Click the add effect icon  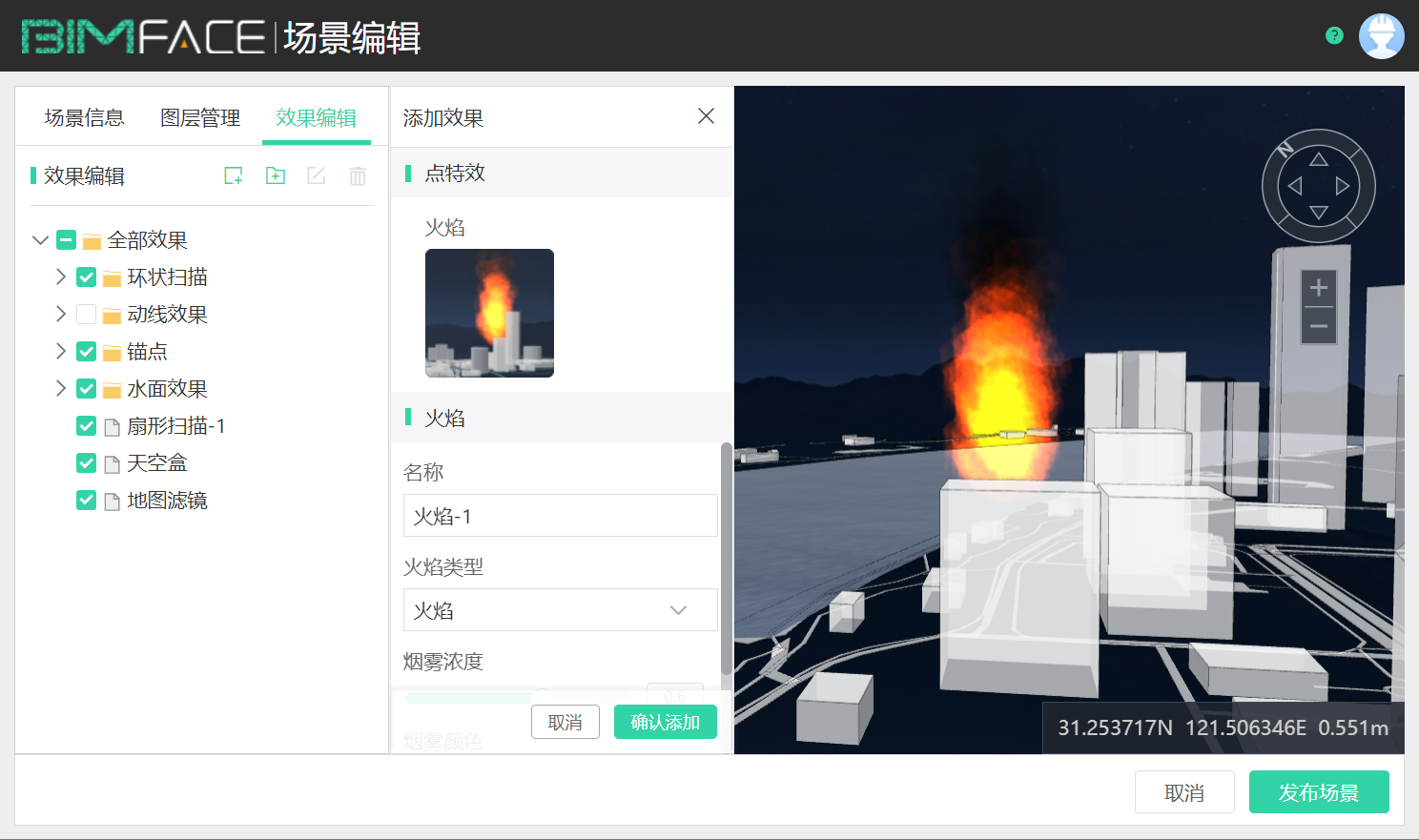coord(233,175)
